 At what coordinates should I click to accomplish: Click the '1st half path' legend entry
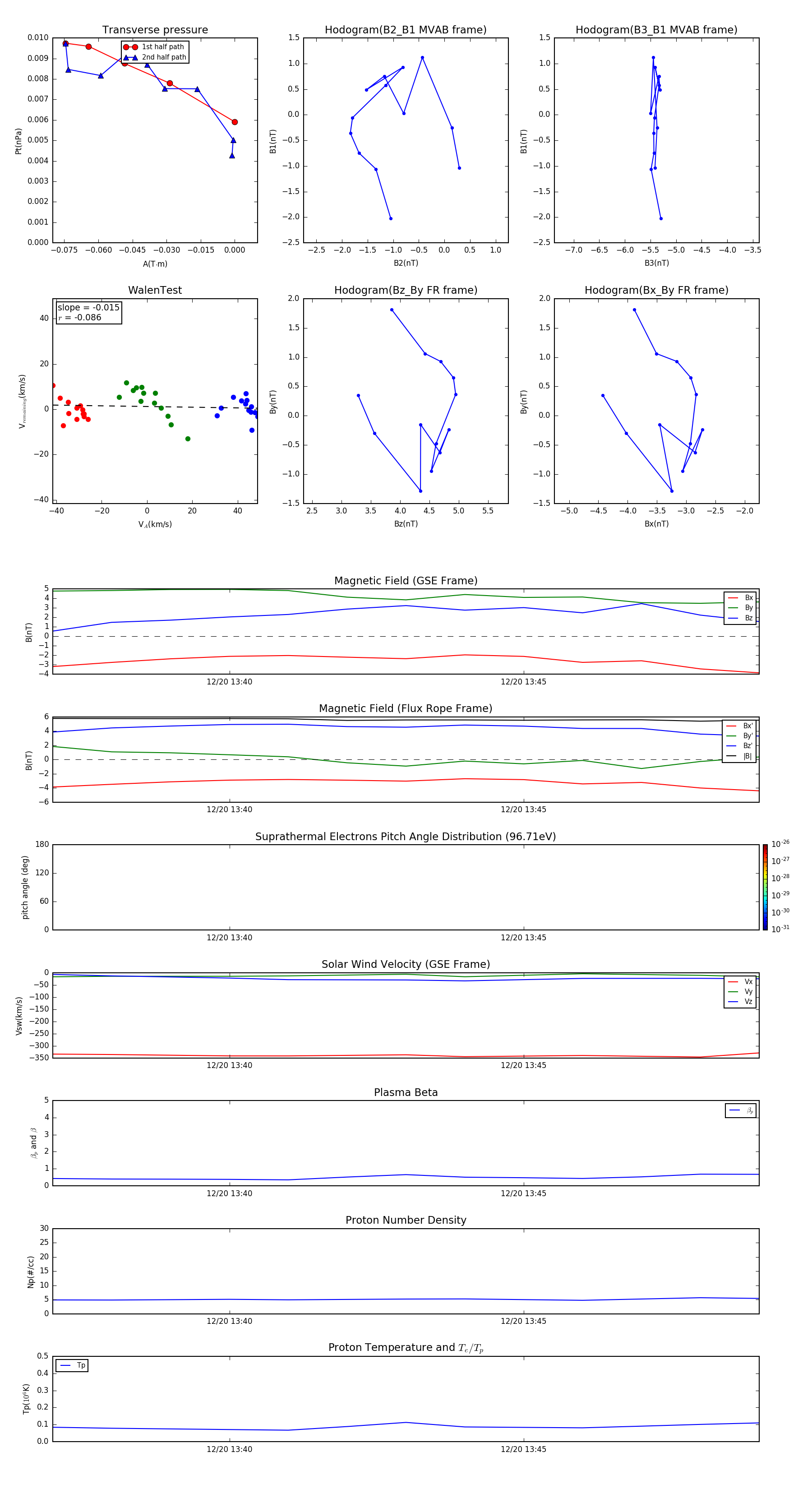[154, 47]
